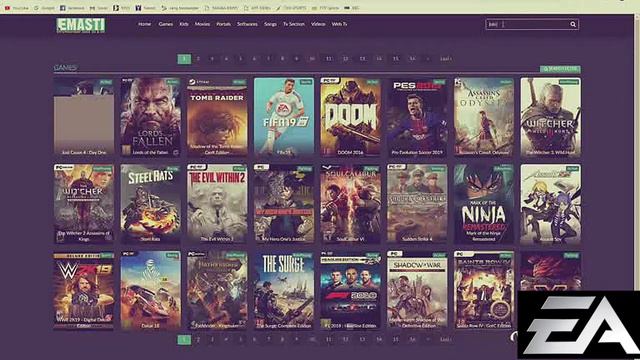Go to page 2 in the pagination below the game grid

198,340
